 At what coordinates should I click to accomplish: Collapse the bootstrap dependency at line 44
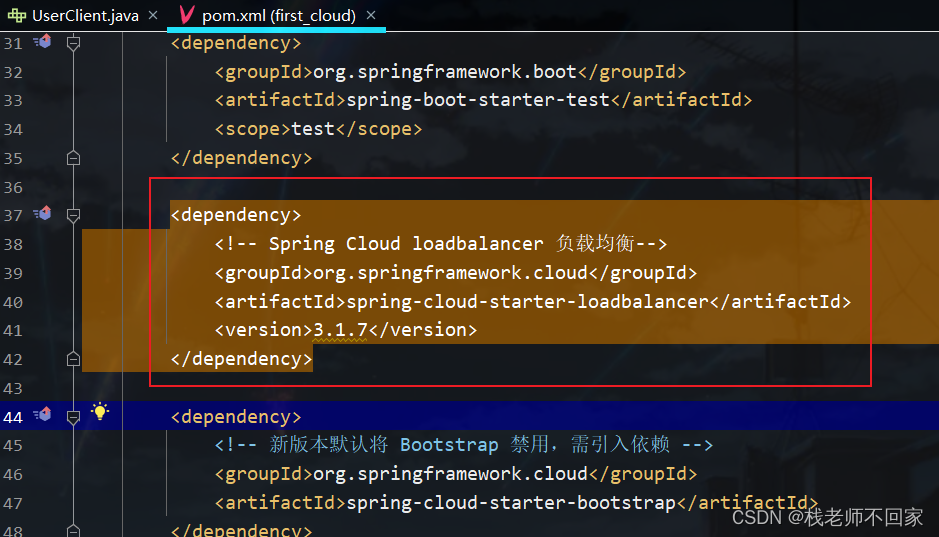click(73, 417)
